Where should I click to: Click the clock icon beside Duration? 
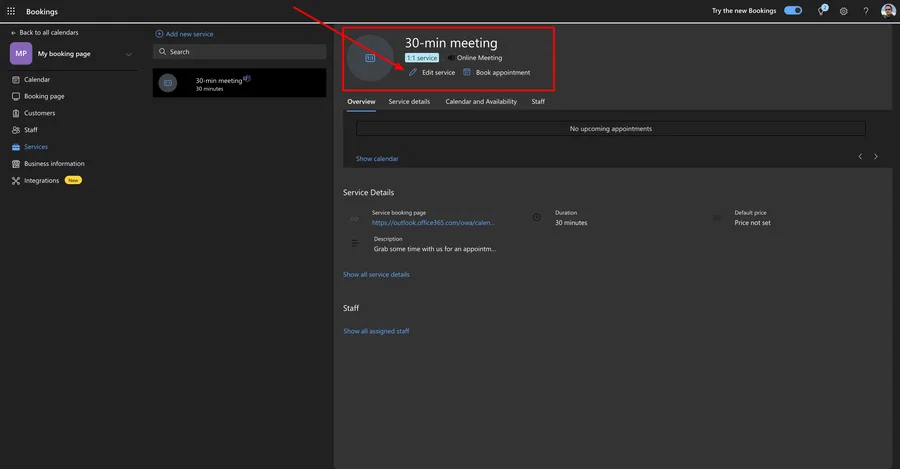click(x=536, y=217)
